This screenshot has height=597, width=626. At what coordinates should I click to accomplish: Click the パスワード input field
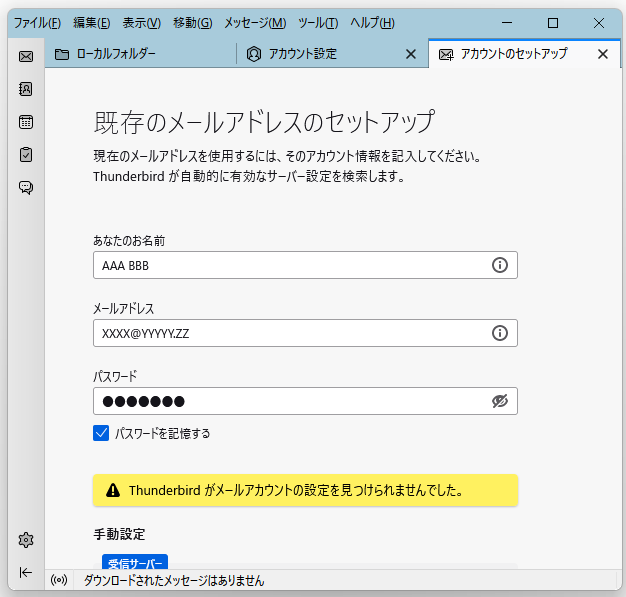click(305, 401)
